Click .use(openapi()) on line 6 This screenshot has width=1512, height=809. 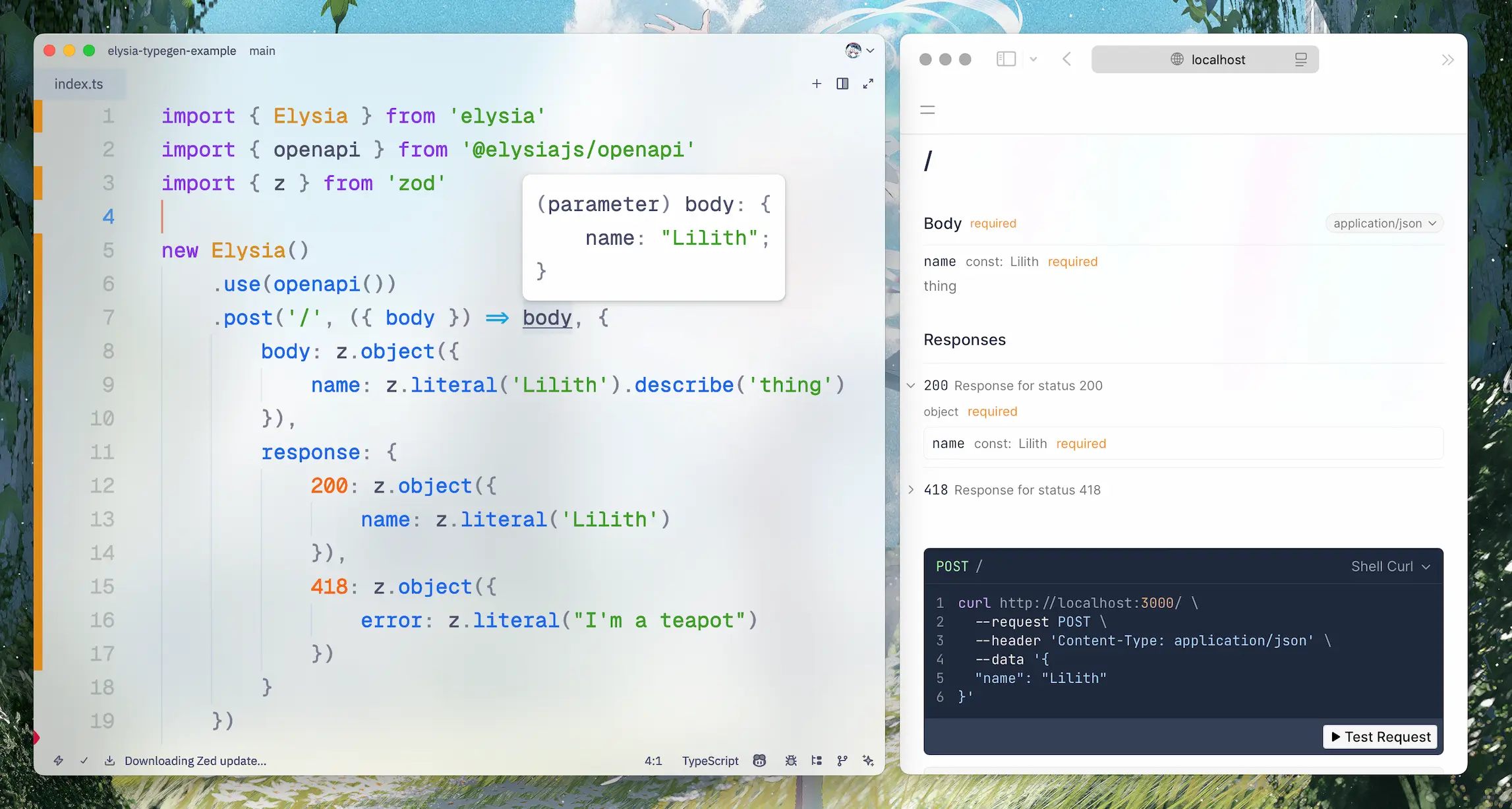click(x=304, y=284)
